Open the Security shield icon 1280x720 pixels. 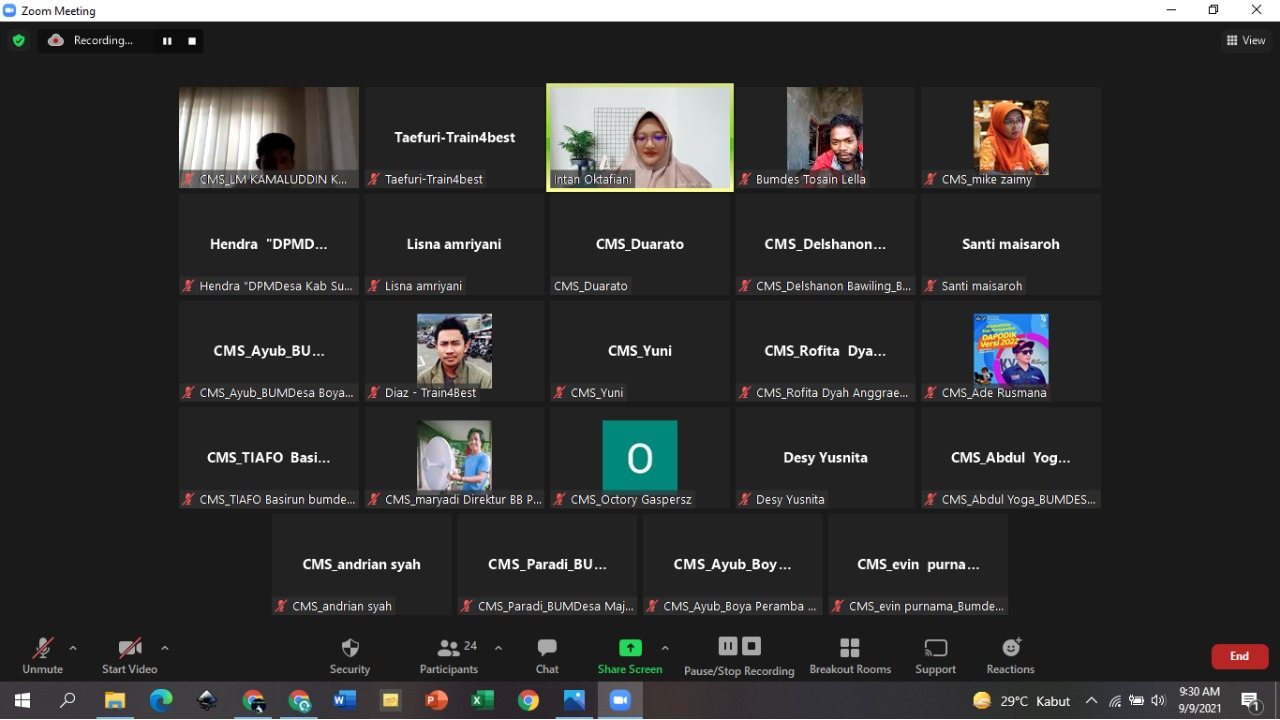pos(350,648)
